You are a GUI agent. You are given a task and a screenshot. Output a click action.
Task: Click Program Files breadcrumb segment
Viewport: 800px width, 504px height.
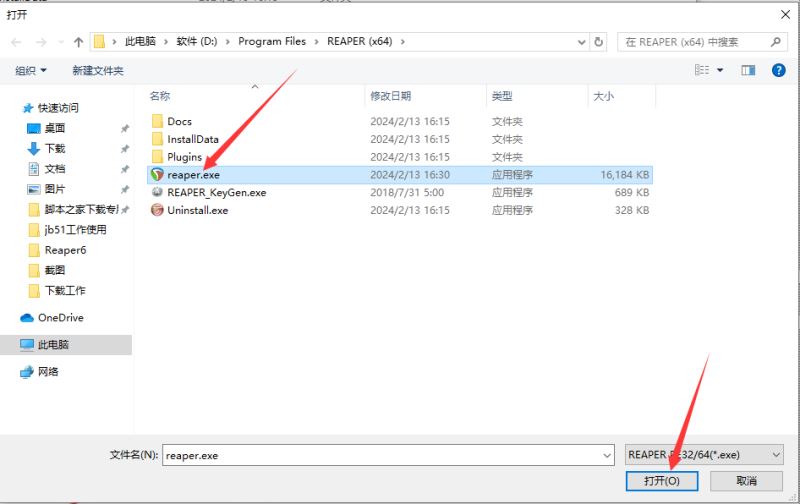click(x=272, y=41)
